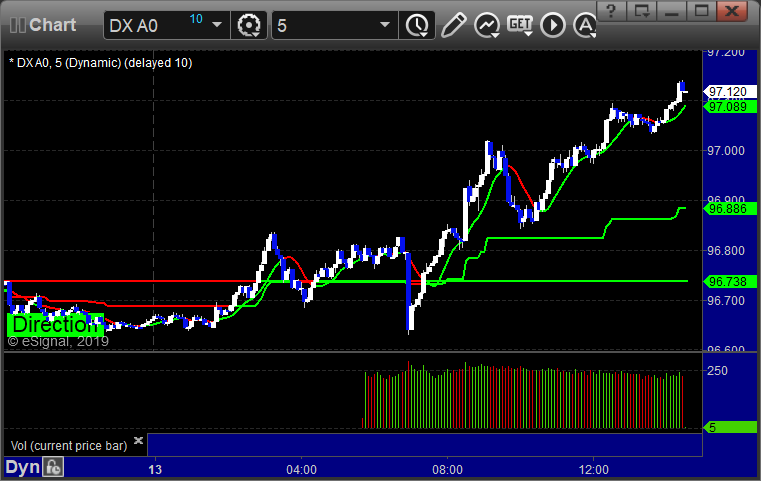Click the 04:00 time axis label
The height and width of the screenshot is (481, 761).
pyautogui.click(x=301, y=470)
